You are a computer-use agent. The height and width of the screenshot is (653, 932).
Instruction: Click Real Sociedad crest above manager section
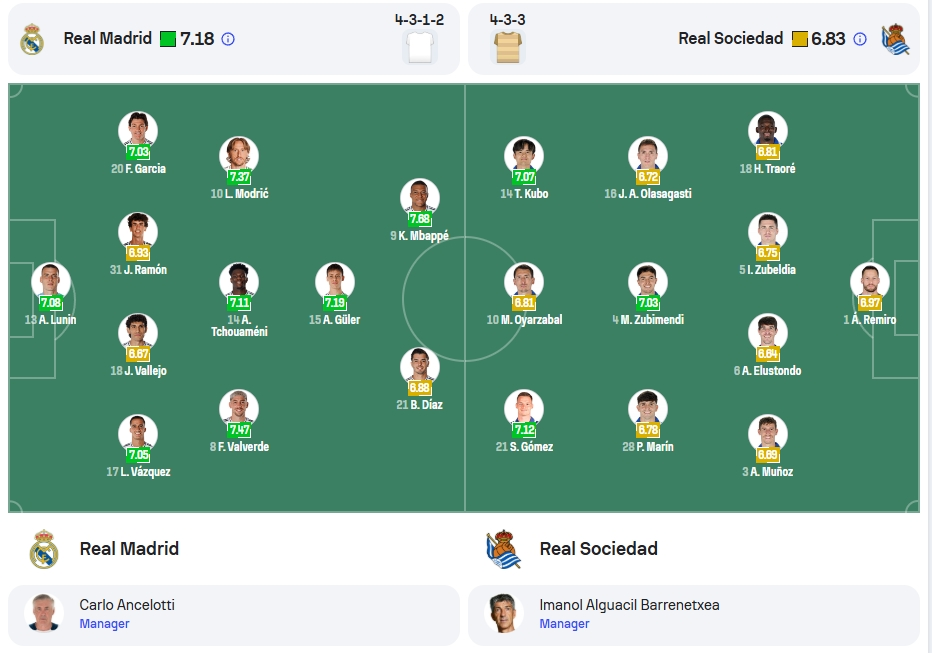(x=503, y=548)
